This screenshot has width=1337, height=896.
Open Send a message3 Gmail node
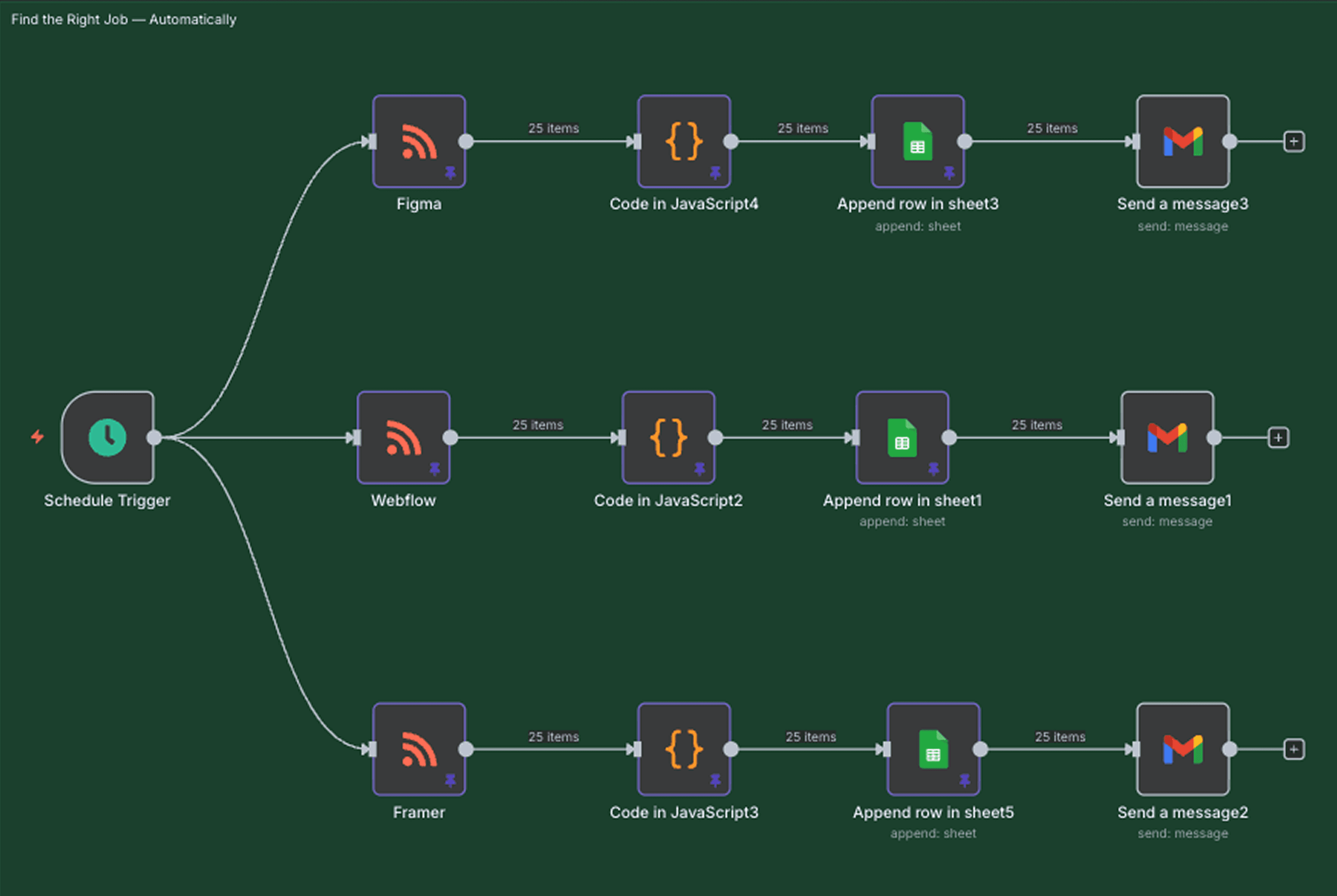coord(1183,141)
